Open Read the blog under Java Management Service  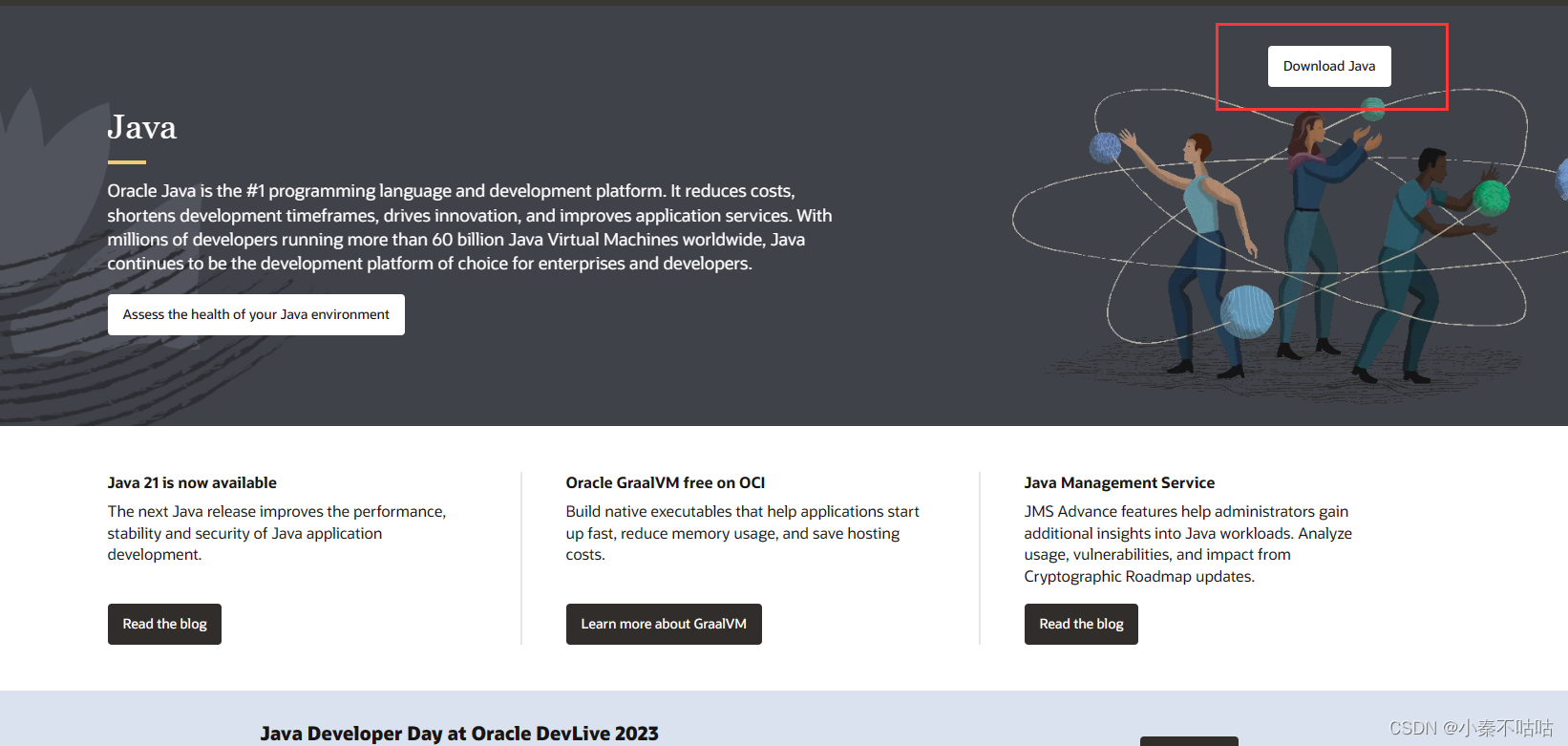[1081, 624]
